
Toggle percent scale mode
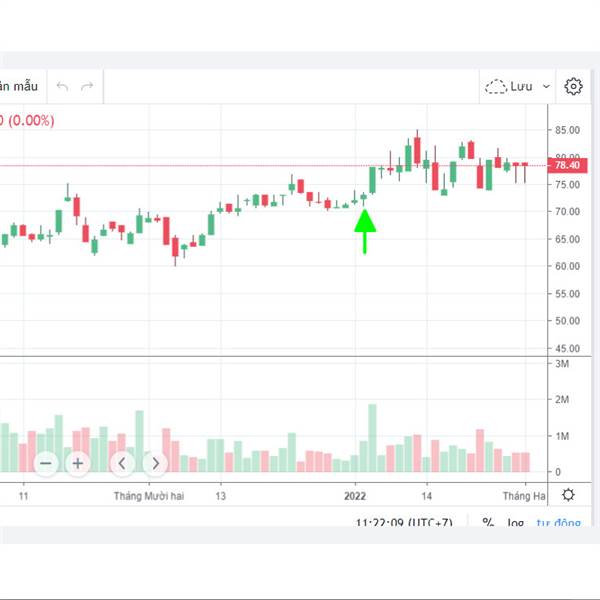pos(488,522)
